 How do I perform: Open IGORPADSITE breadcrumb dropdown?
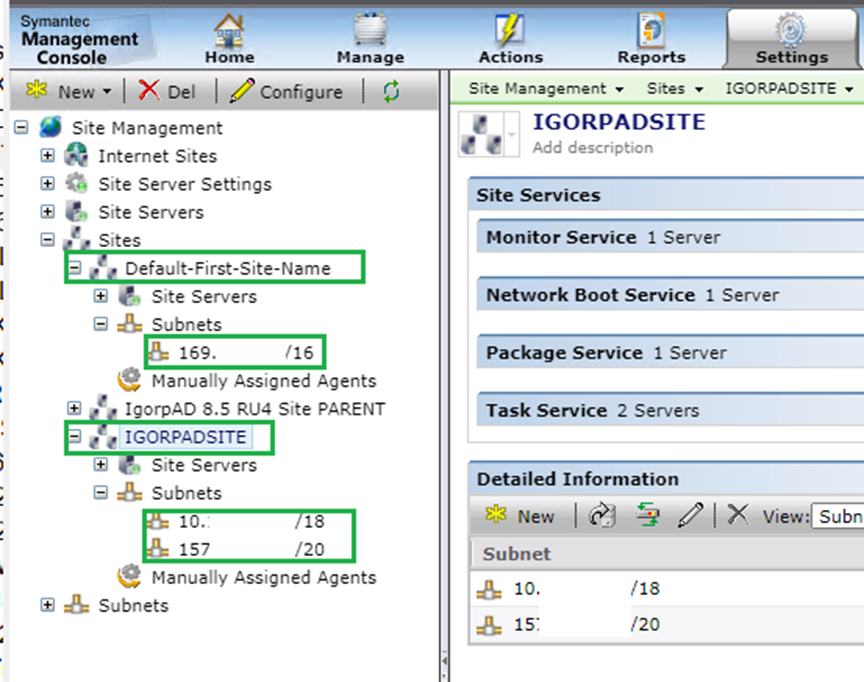849,89
